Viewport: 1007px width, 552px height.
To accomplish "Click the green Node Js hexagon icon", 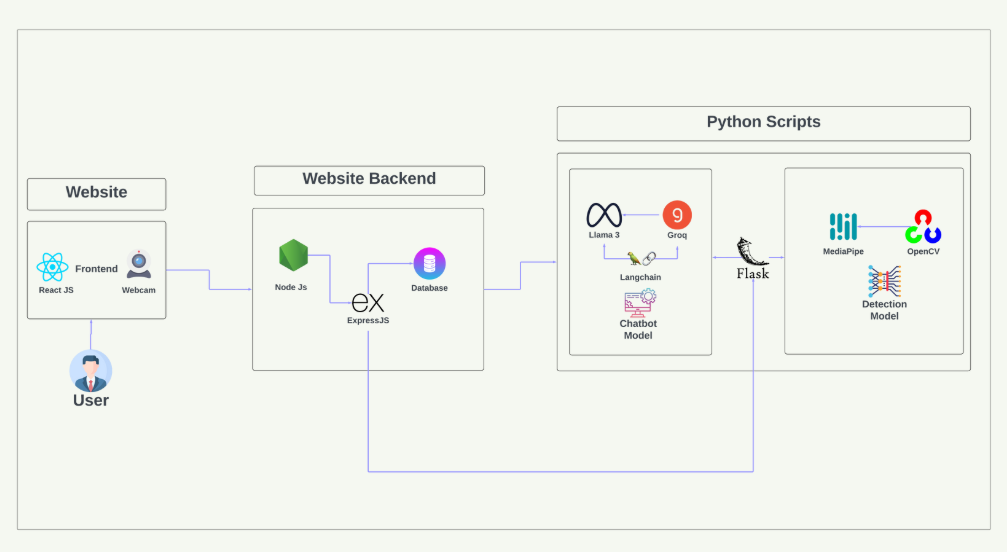I will (x=292, y=257).
